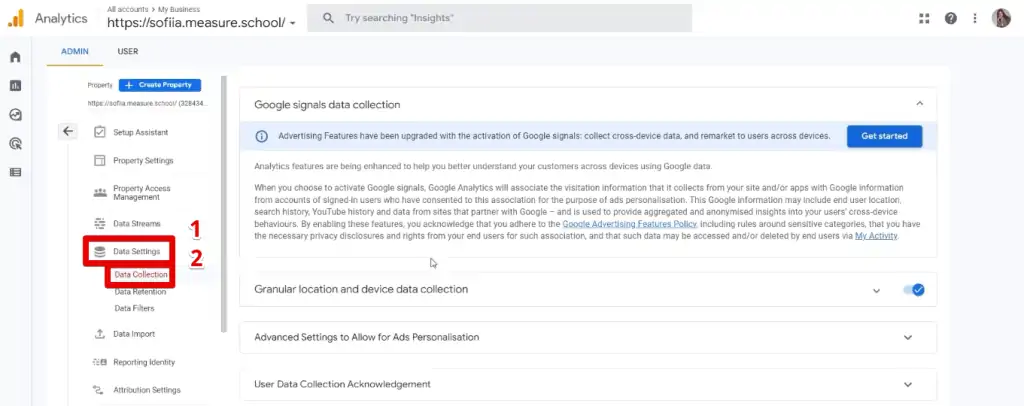Open Property Settings menu item
The image size is (1024, 406).
(143, 161)
